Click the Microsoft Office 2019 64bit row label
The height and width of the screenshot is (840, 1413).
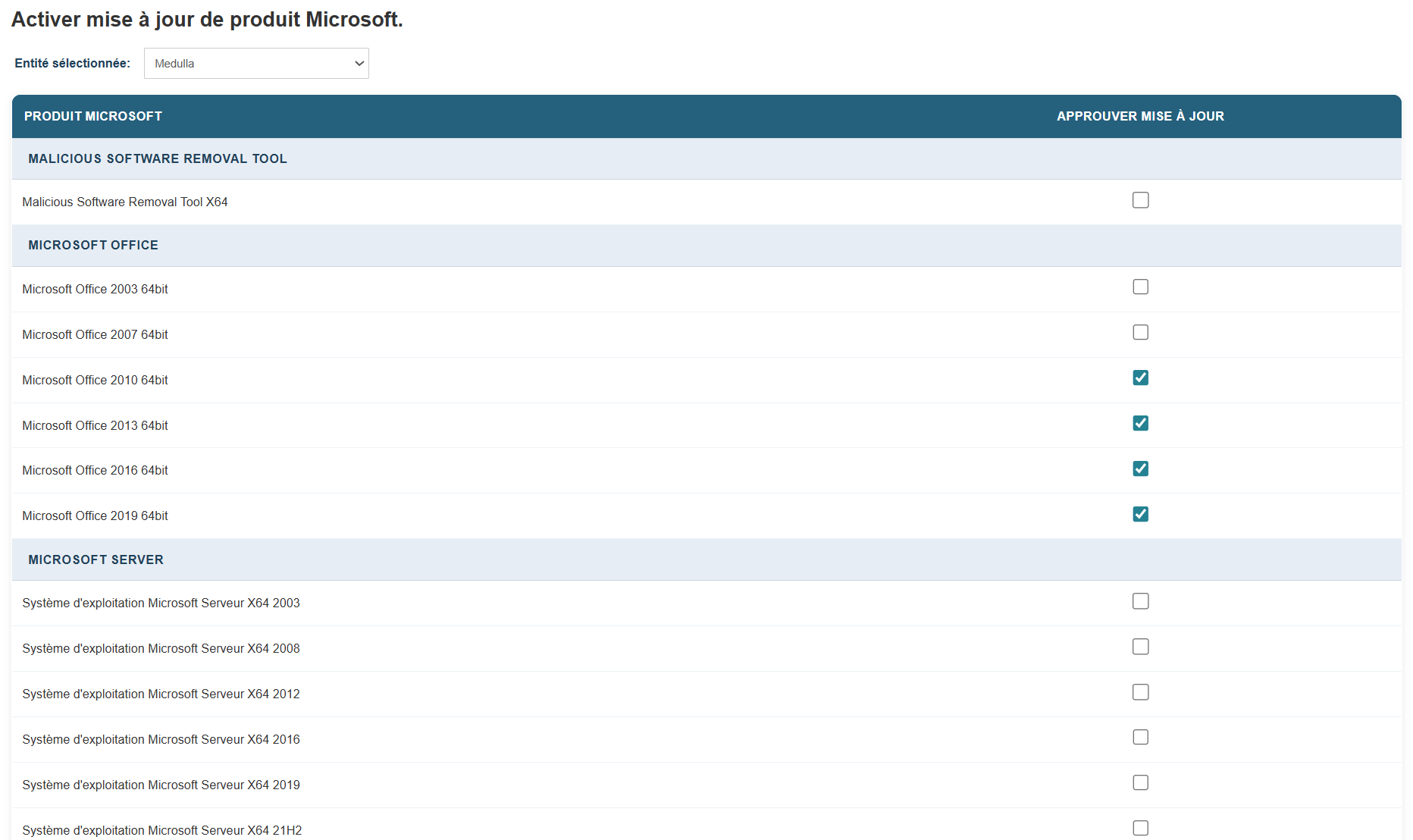click(x=96, y=516)
